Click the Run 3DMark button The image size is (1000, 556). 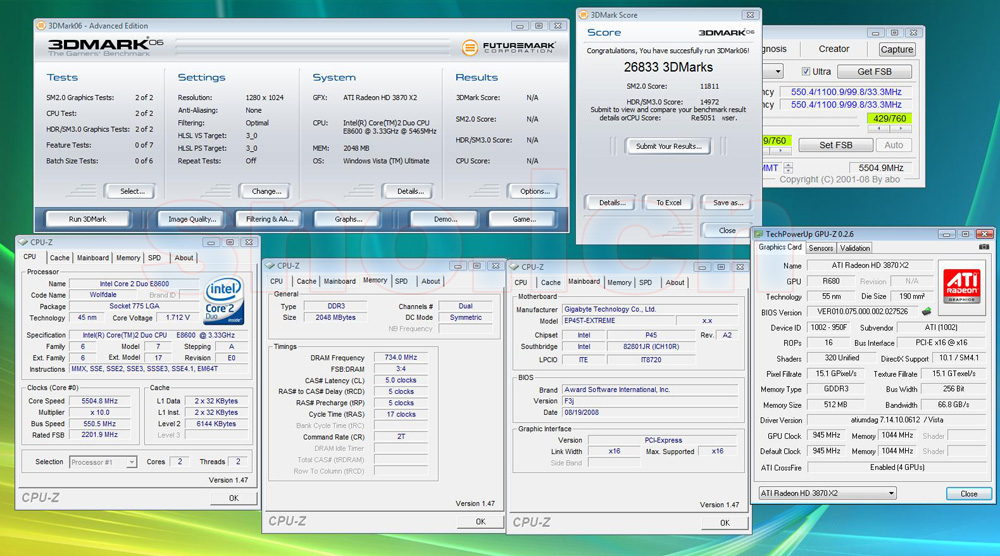[x=87, y=219]
